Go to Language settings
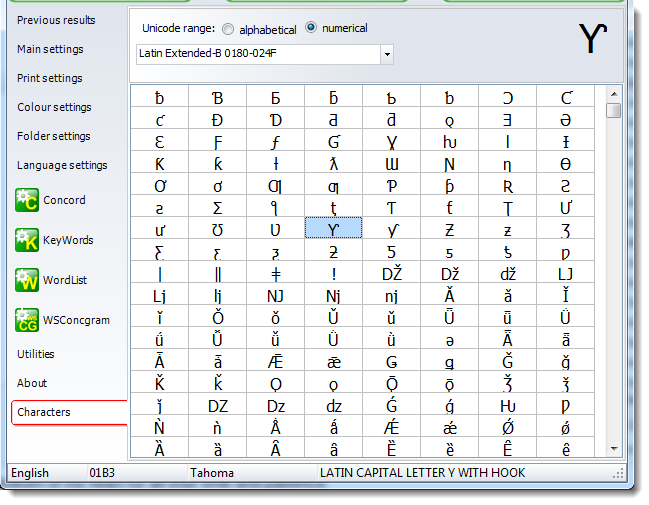Image resolution: width=649 pixels, height=505 pixels. 62,165
